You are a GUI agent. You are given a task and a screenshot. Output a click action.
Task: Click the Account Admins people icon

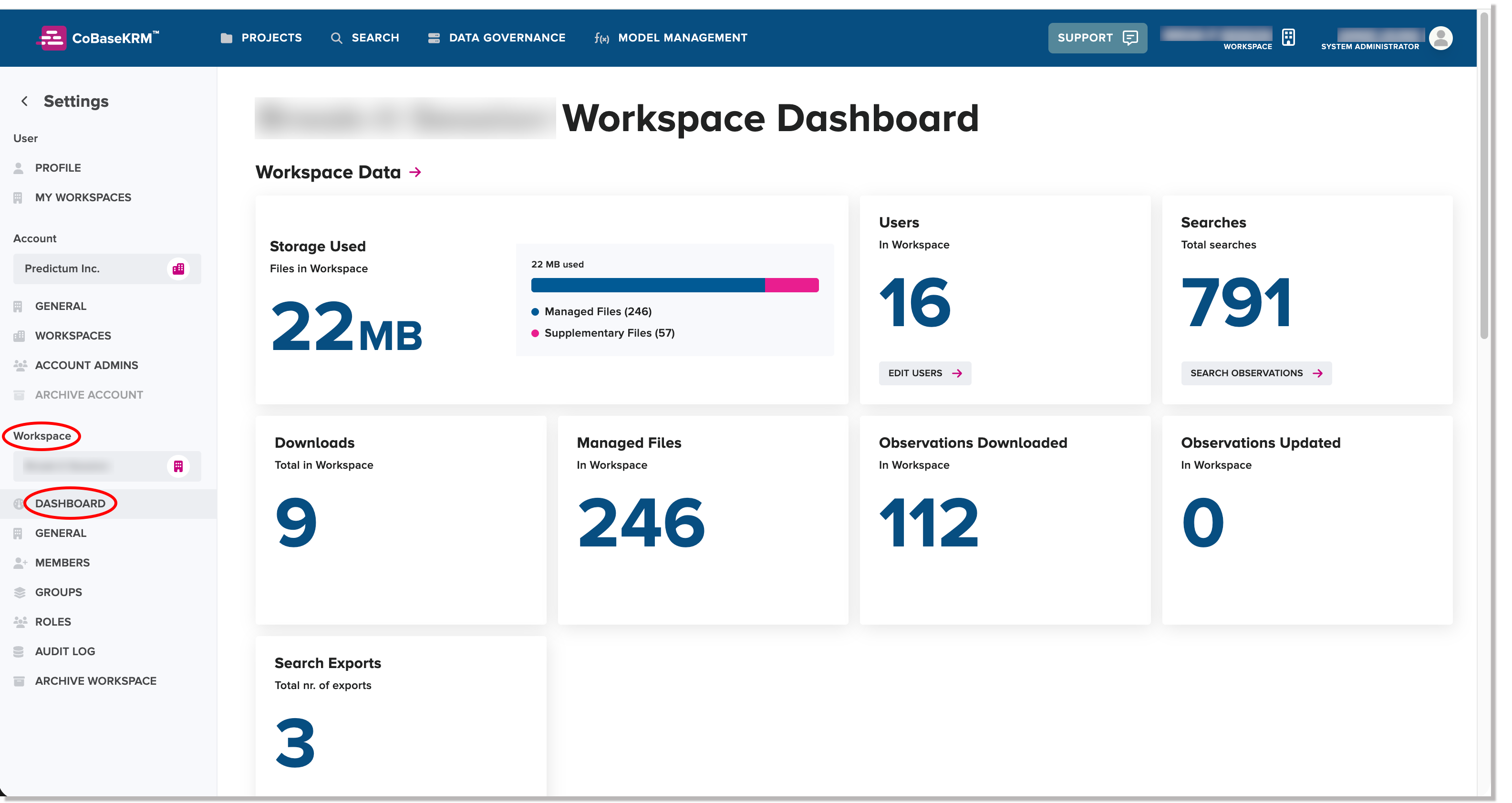tap(20, 366)
